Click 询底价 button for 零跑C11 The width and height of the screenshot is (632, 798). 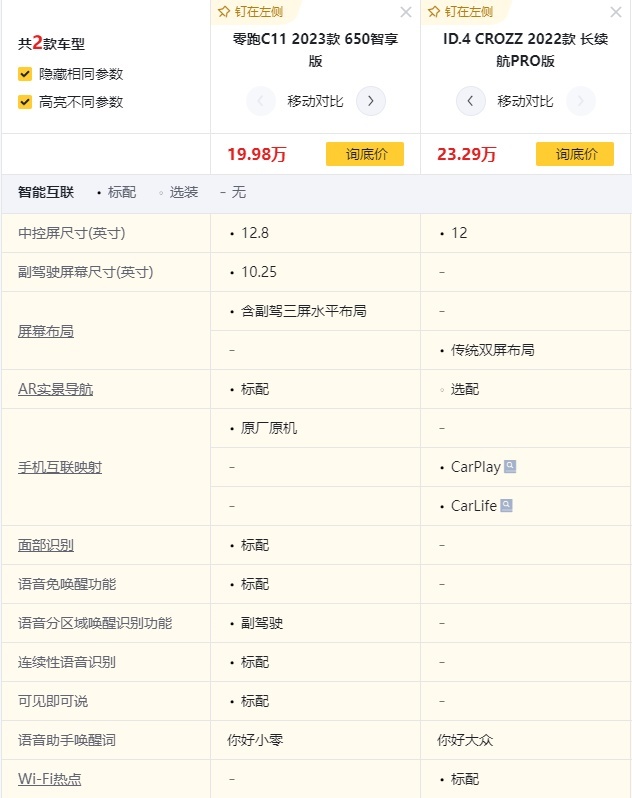pos(365,154)
